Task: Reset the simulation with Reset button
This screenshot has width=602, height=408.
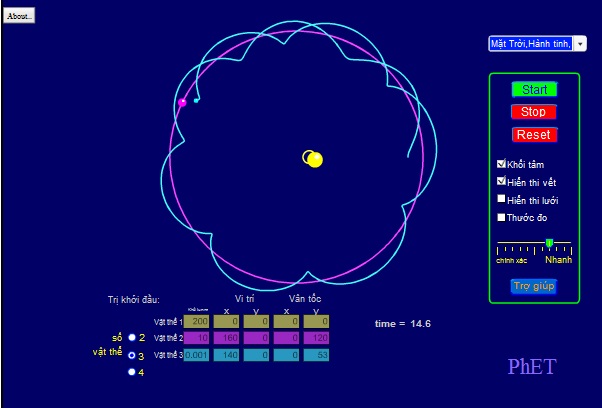Action: [x=534, y=135]
